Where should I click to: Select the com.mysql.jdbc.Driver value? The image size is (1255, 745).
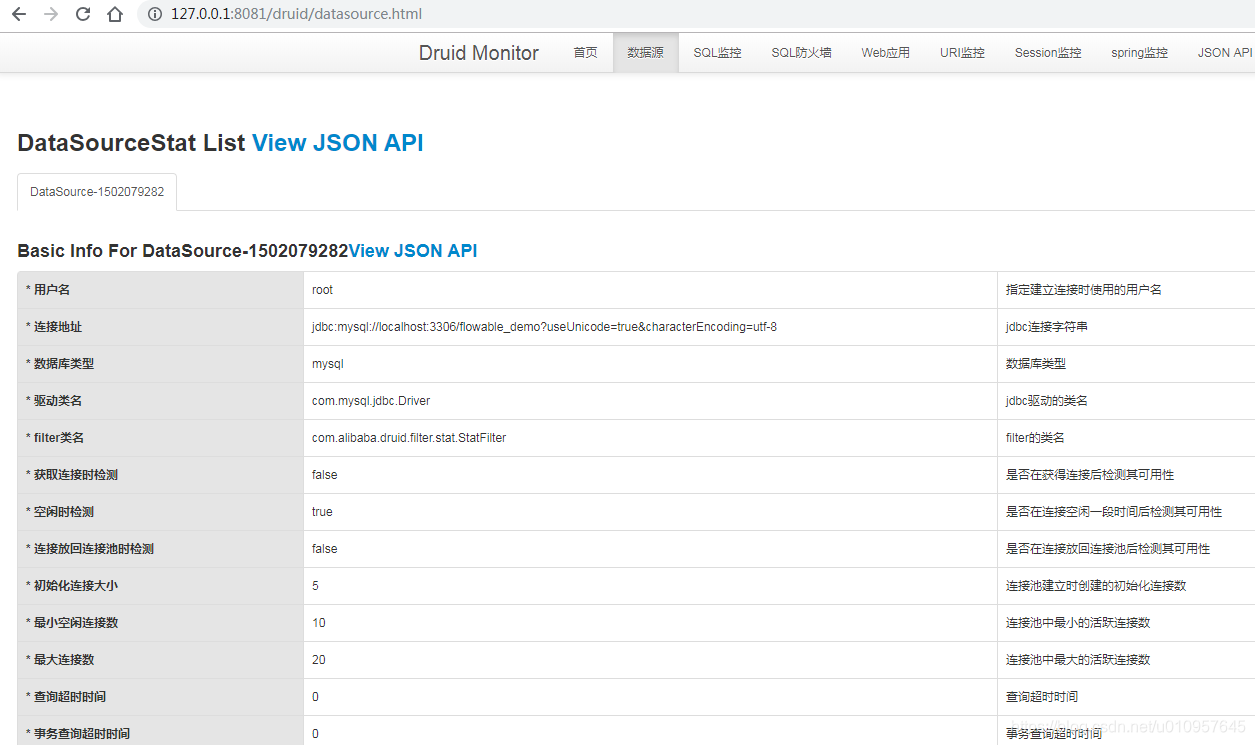[x=371, y=401]
